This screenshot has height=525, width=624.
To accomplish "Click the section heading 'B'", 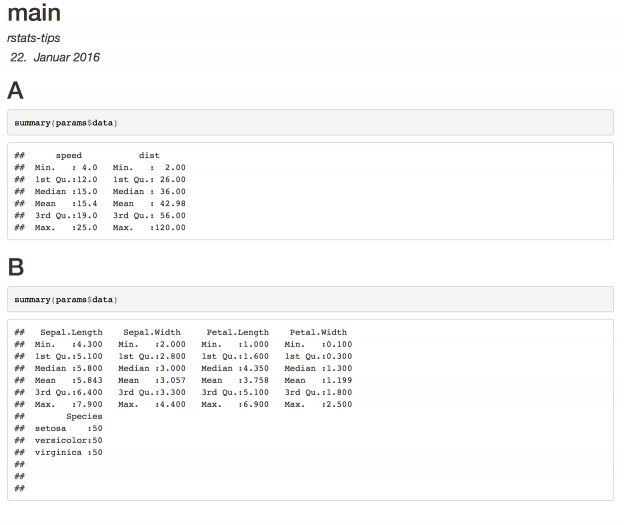I will tap(16, 267).
